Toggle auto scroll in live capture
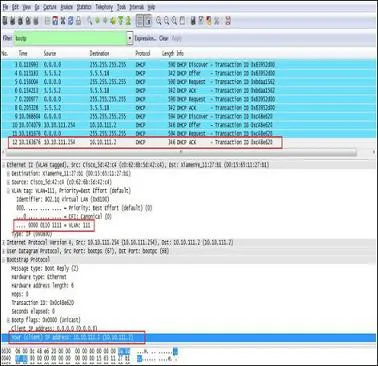The width and height of the screenshot is (378, 366). [148, 21]
